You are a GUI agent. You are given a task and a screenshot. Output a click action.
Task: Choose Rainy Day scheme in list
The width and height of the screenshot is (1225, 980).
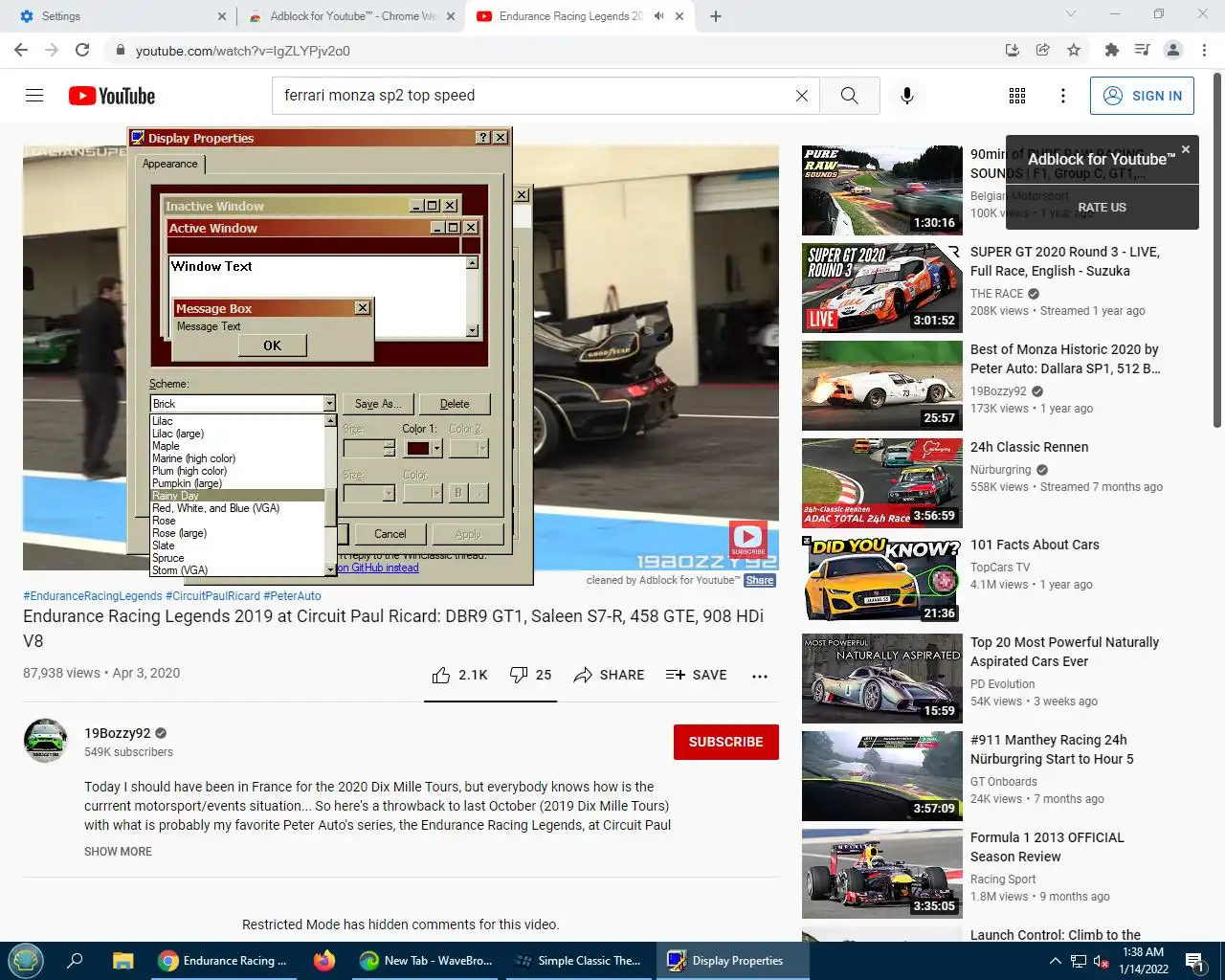point(238,496)
